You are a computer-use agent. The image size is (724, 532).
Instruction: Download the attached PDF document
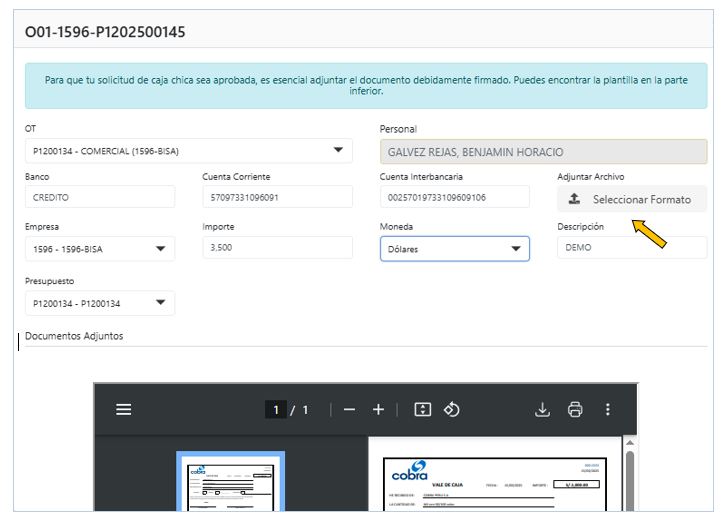point(542,410)
